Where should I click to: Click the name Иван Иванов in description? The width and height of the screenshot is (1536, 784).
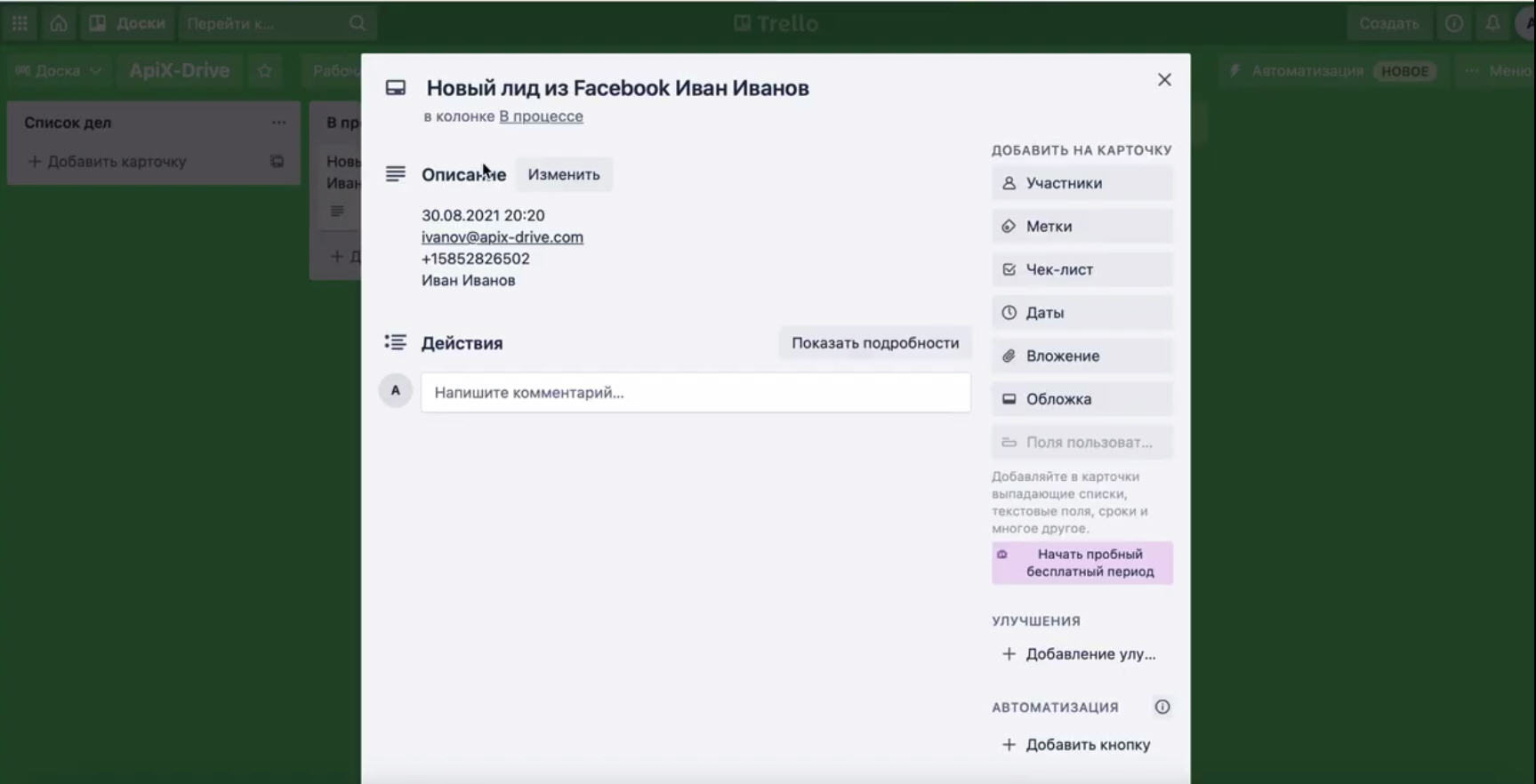469,281
